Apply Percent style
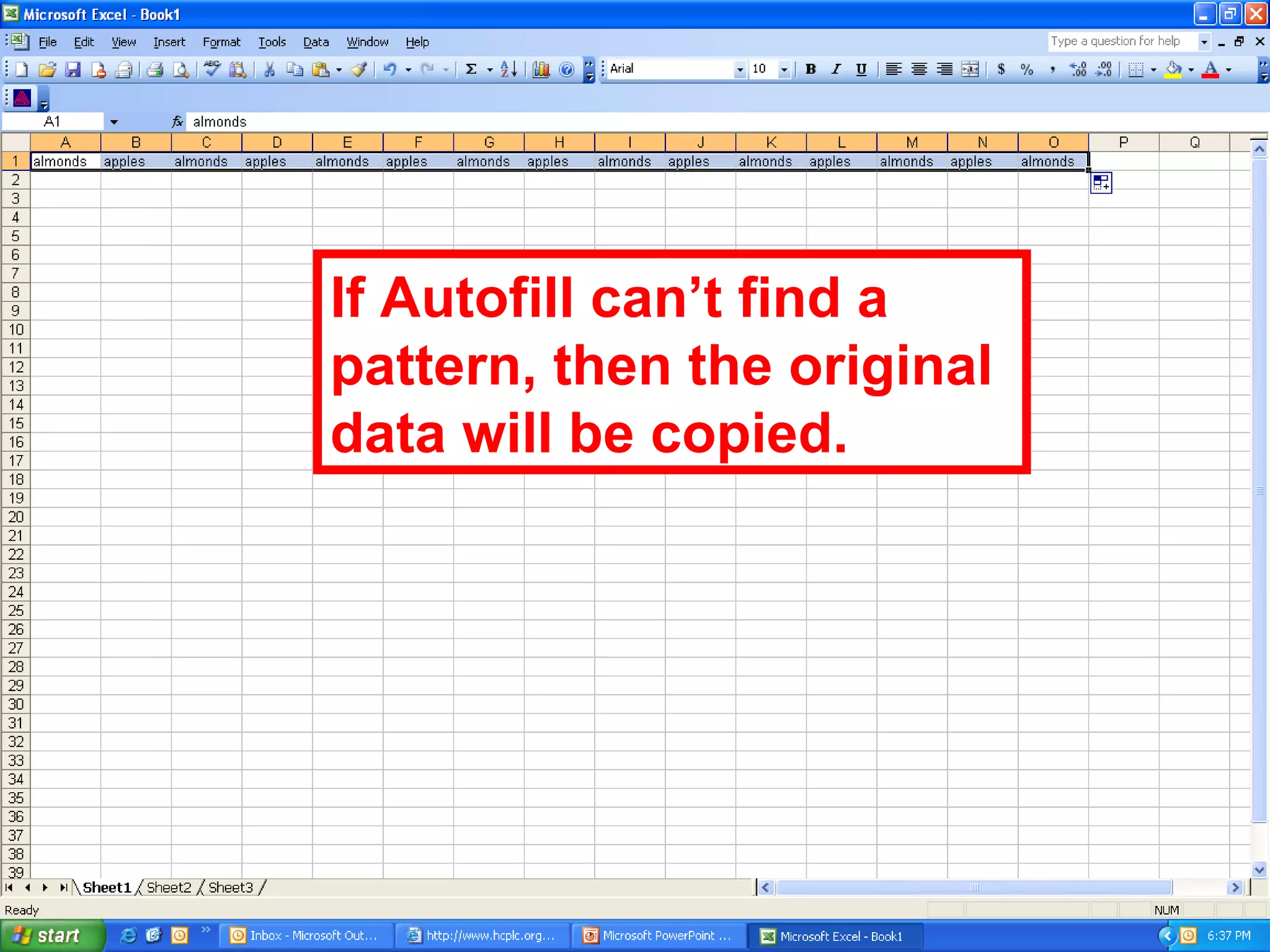The height and width of the screenshot is (952, 1270). pos(1027,69)
